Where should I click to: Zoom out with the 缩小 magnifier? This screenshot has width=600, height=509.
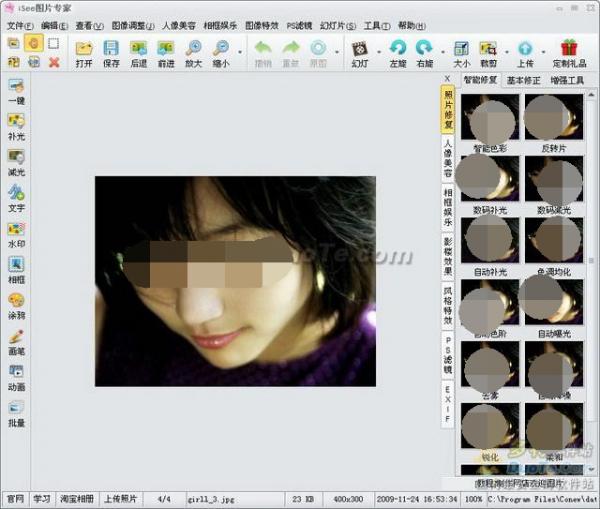pos(221,49)
